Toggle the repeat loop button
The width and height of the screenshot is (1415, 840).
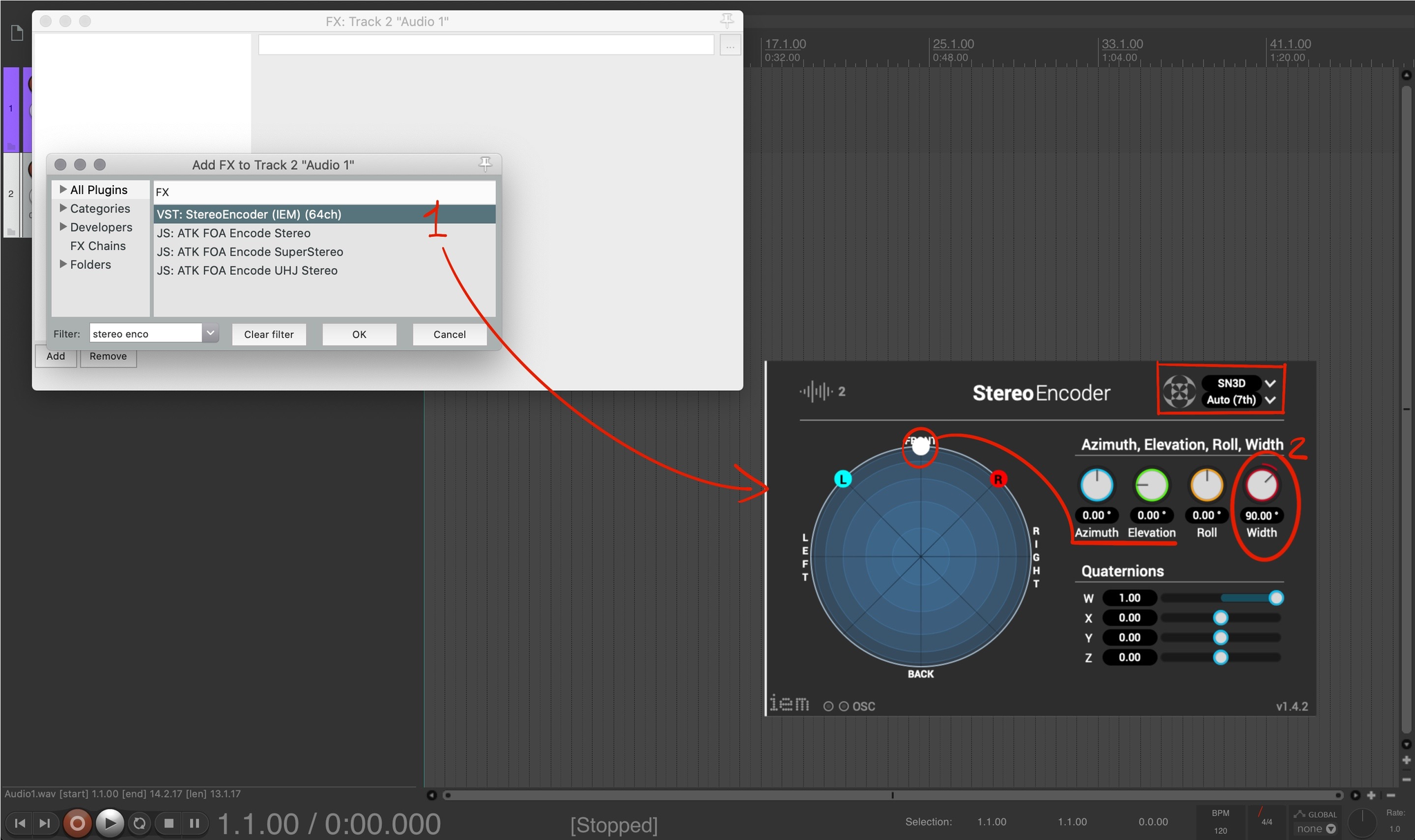point(140,823)
